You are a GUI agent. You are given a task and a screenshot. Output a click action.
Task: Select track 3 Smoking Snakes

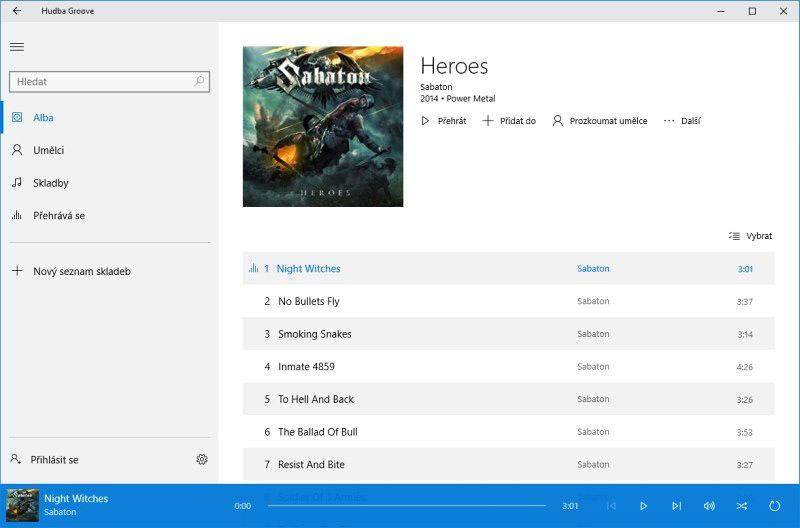[x=509, y=334]
